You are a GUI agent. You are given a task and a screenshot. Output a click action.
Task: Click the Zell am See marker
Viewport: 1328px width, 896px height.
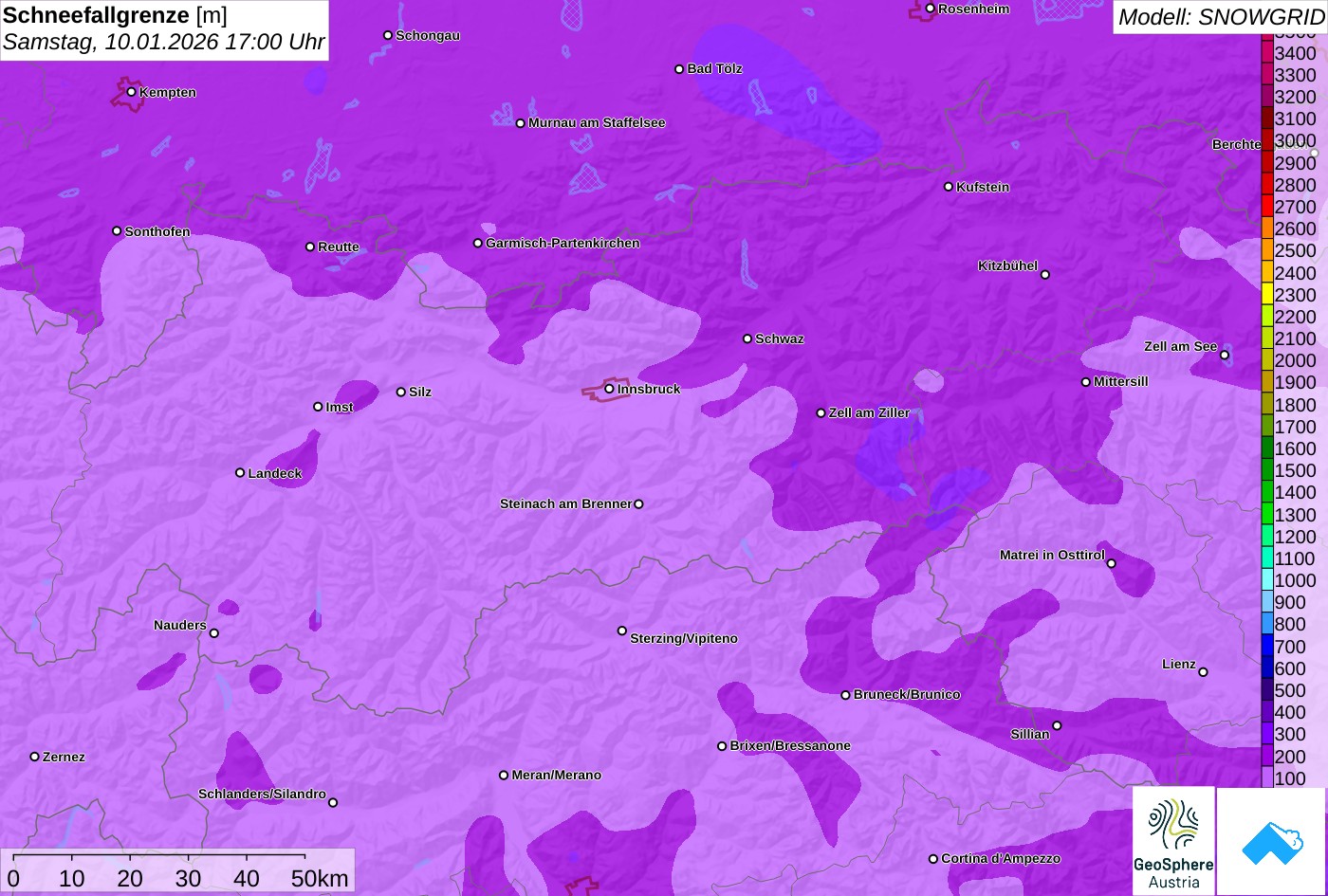pyautogui.click(x=1225, y=356)
